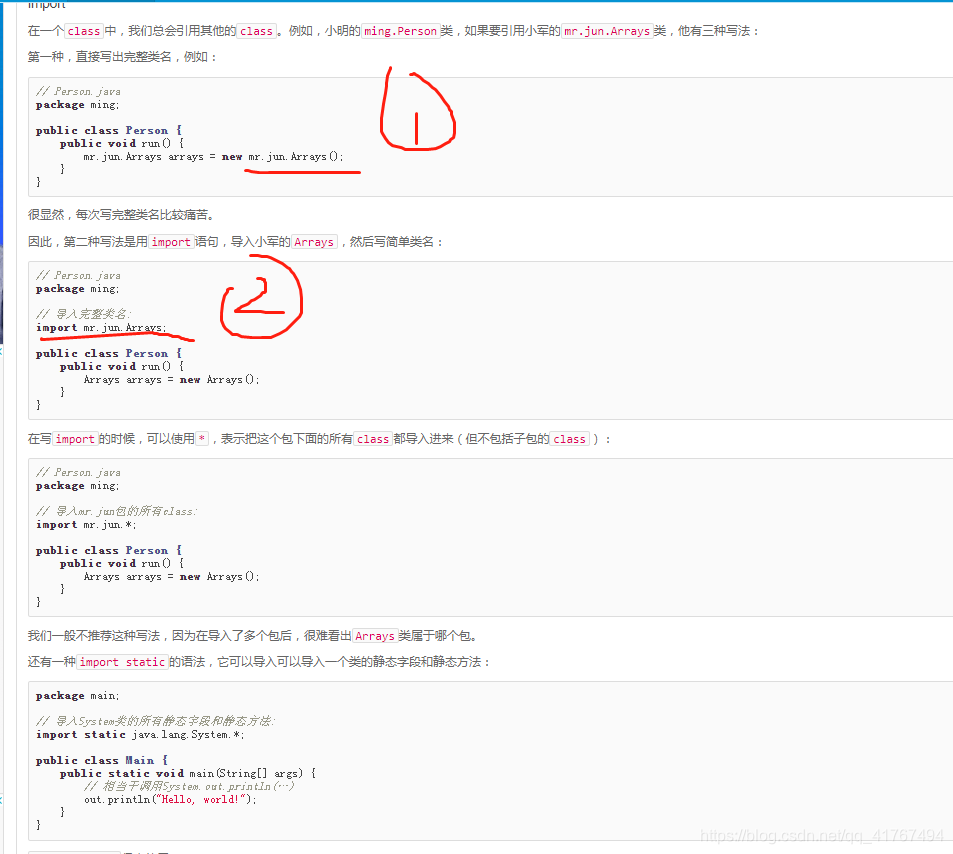Click code line 'public class Main {'

102,760
